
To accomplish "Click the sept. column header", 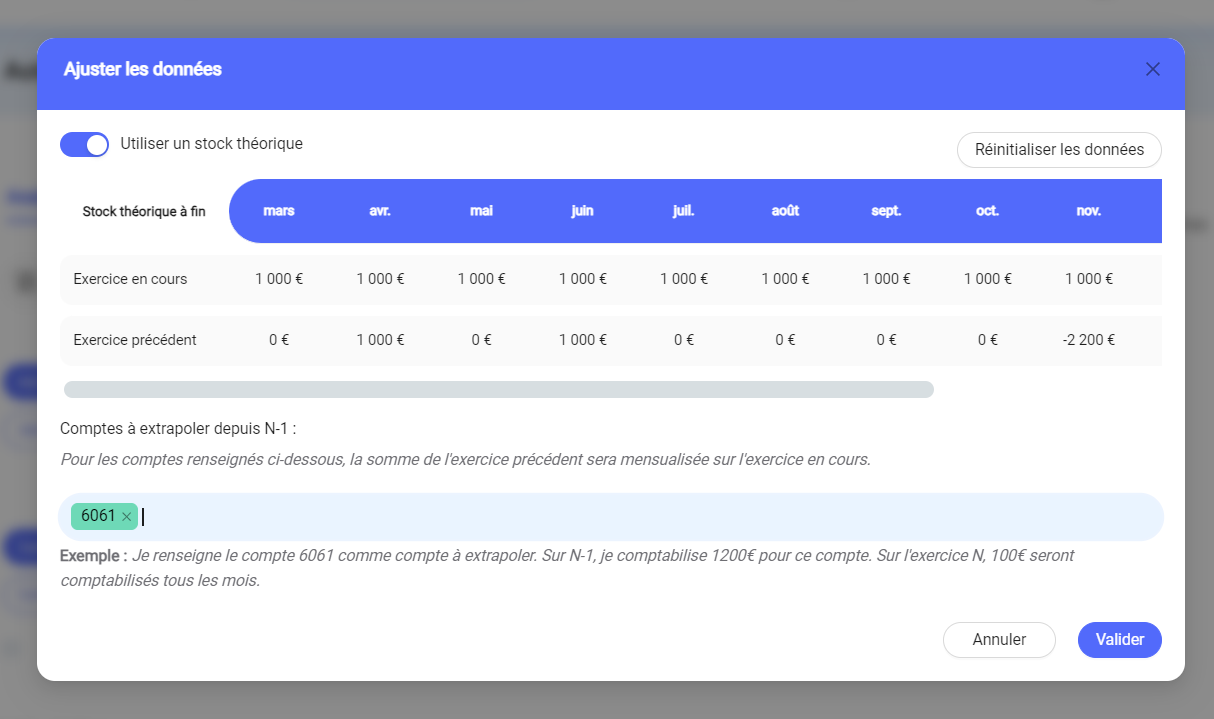I will tap(886, 211).
